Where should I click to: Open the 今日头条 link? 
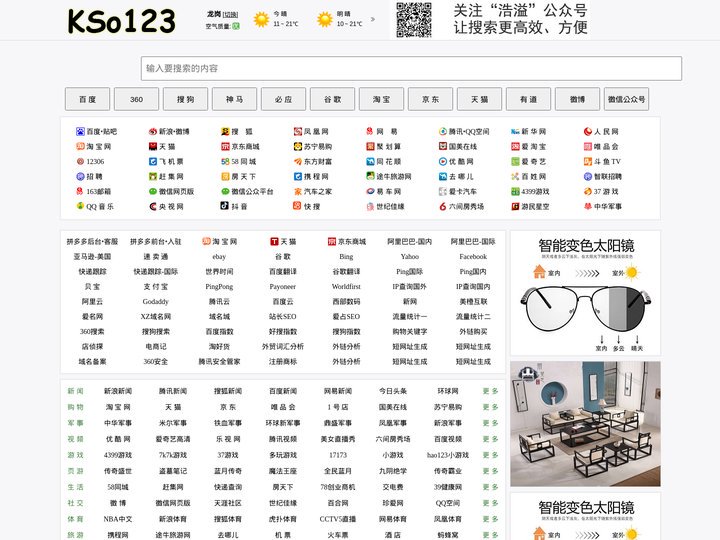click(x=393, y=391)
